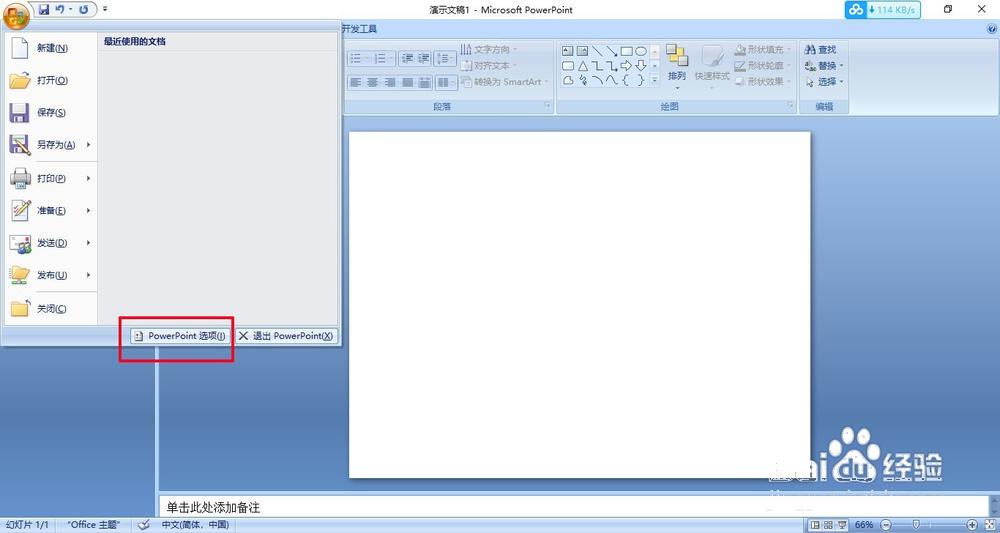The image size is (1000, 533).
Task: Click the notes pane 单击此处添加备注
Action: click(x=213, y=507)
